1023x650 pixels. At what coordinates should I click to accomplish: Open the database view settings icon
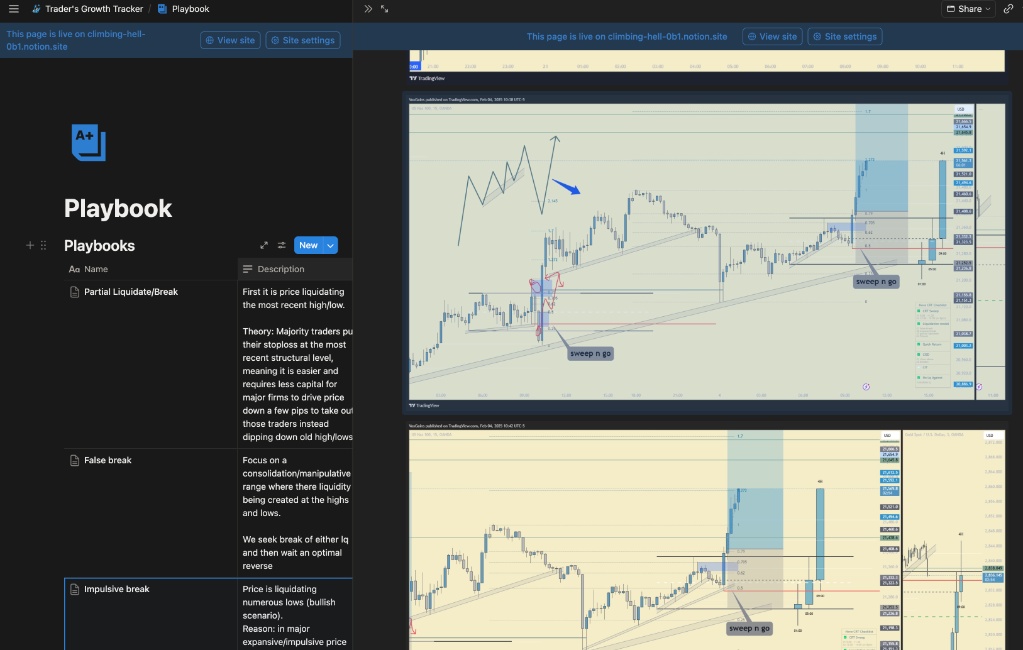click(x=282, y=245)
